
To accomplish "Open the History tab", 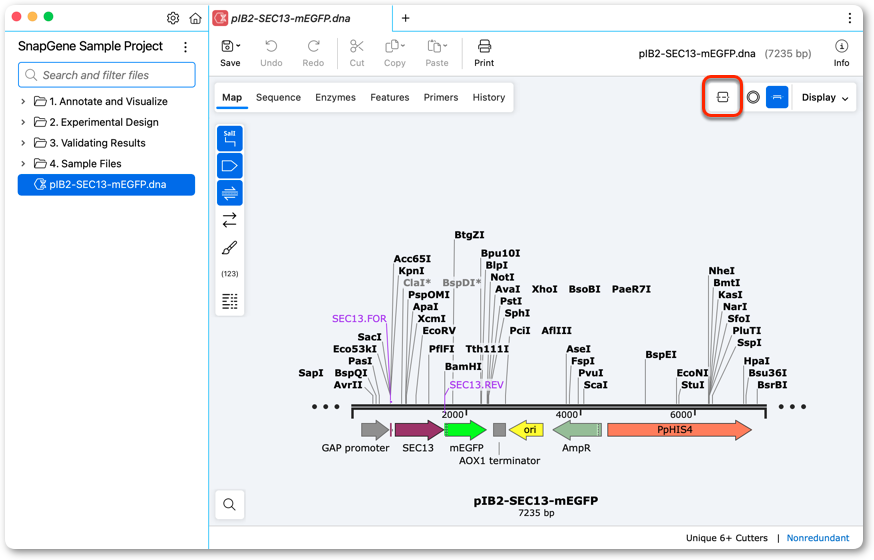I will pyautogui.click(x=489, y=98).
